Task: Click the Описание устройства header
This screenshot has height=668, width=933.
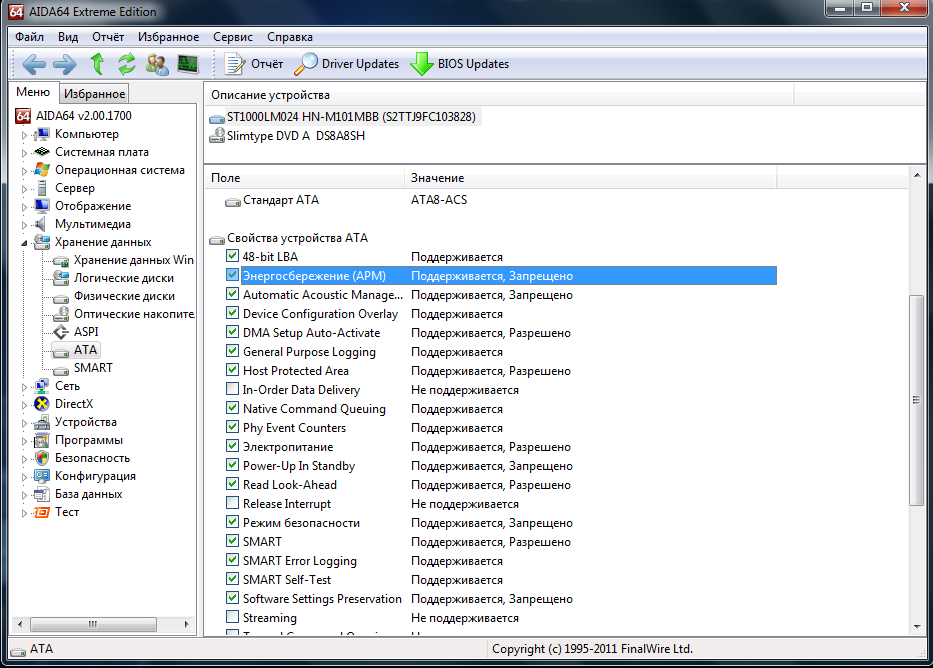Action: [499, 95]
